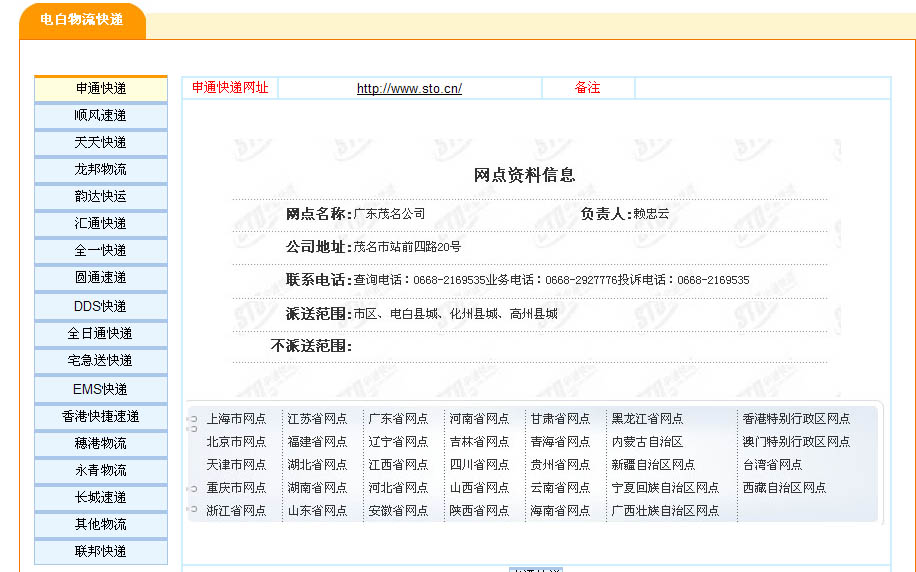Select 海南省网点 link

pos(560,511)
